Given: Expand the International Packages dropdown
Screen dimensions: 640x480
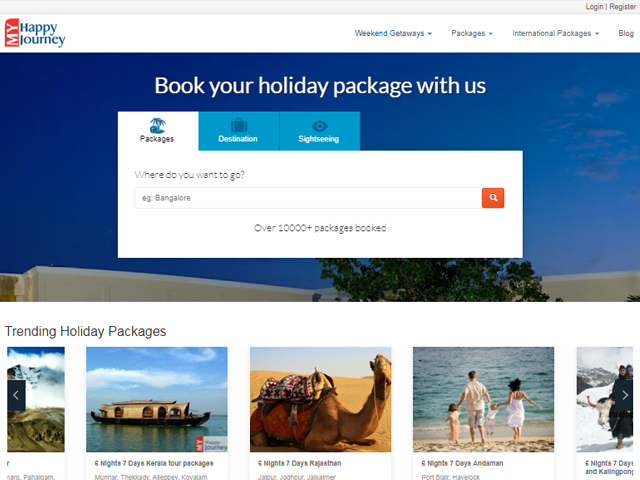Looking at the screenshot, I should (556, 33).
